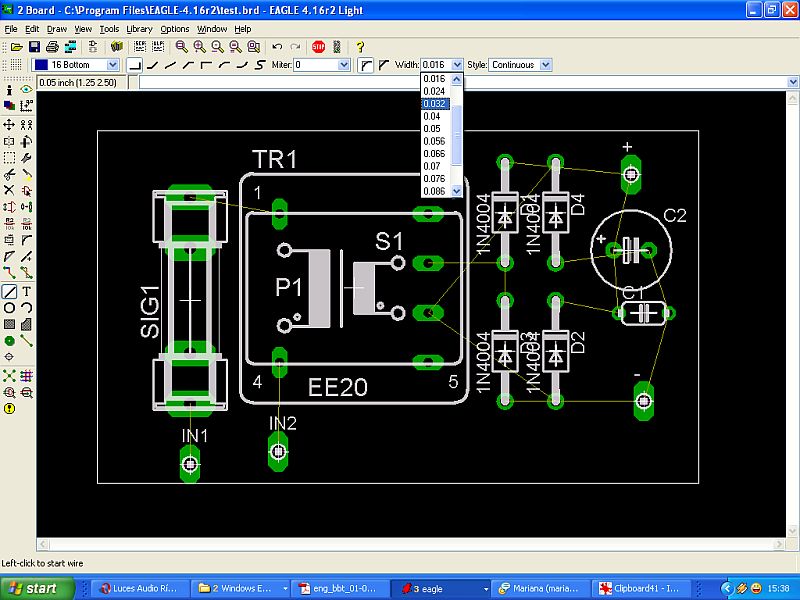The image size is (800, 600).
Task: Choose the 45-degree wire bend style
Action: [x=153, y=65]
